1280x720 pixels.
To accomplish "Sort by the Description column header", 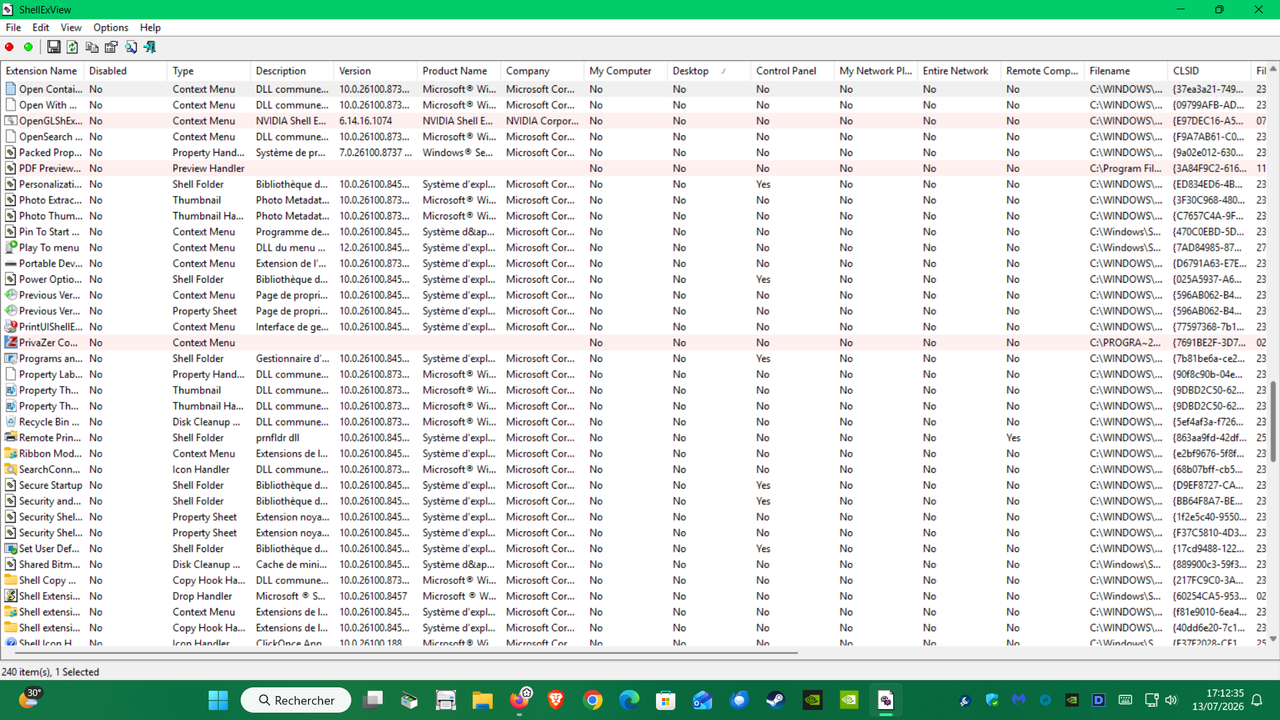I will 292,71.
